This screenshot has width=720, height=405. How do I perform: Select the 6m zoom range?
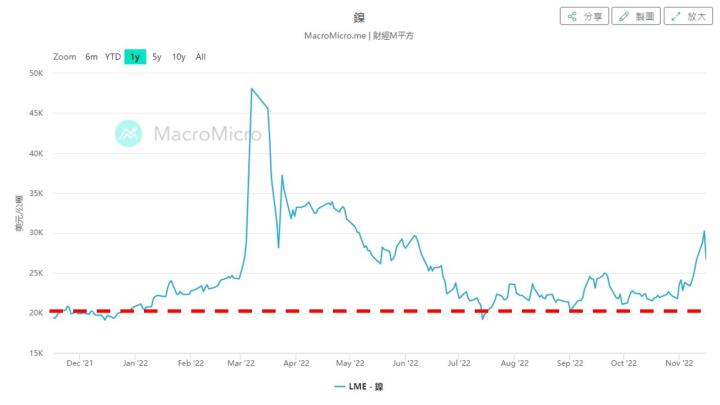click(x=91, y=57)
